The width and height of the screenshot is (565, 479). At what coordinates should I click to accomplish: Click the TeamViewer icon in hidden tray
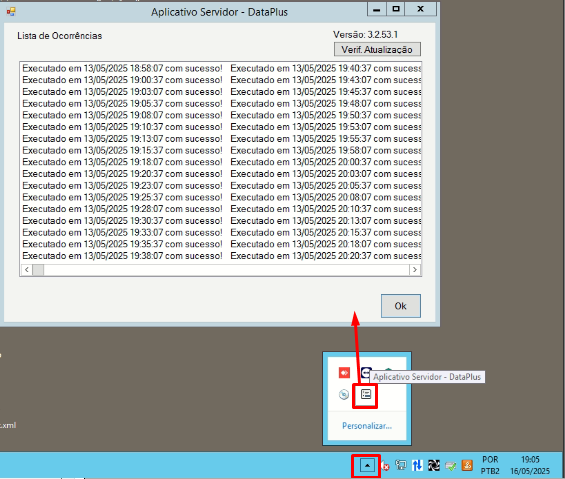(366, 372)
